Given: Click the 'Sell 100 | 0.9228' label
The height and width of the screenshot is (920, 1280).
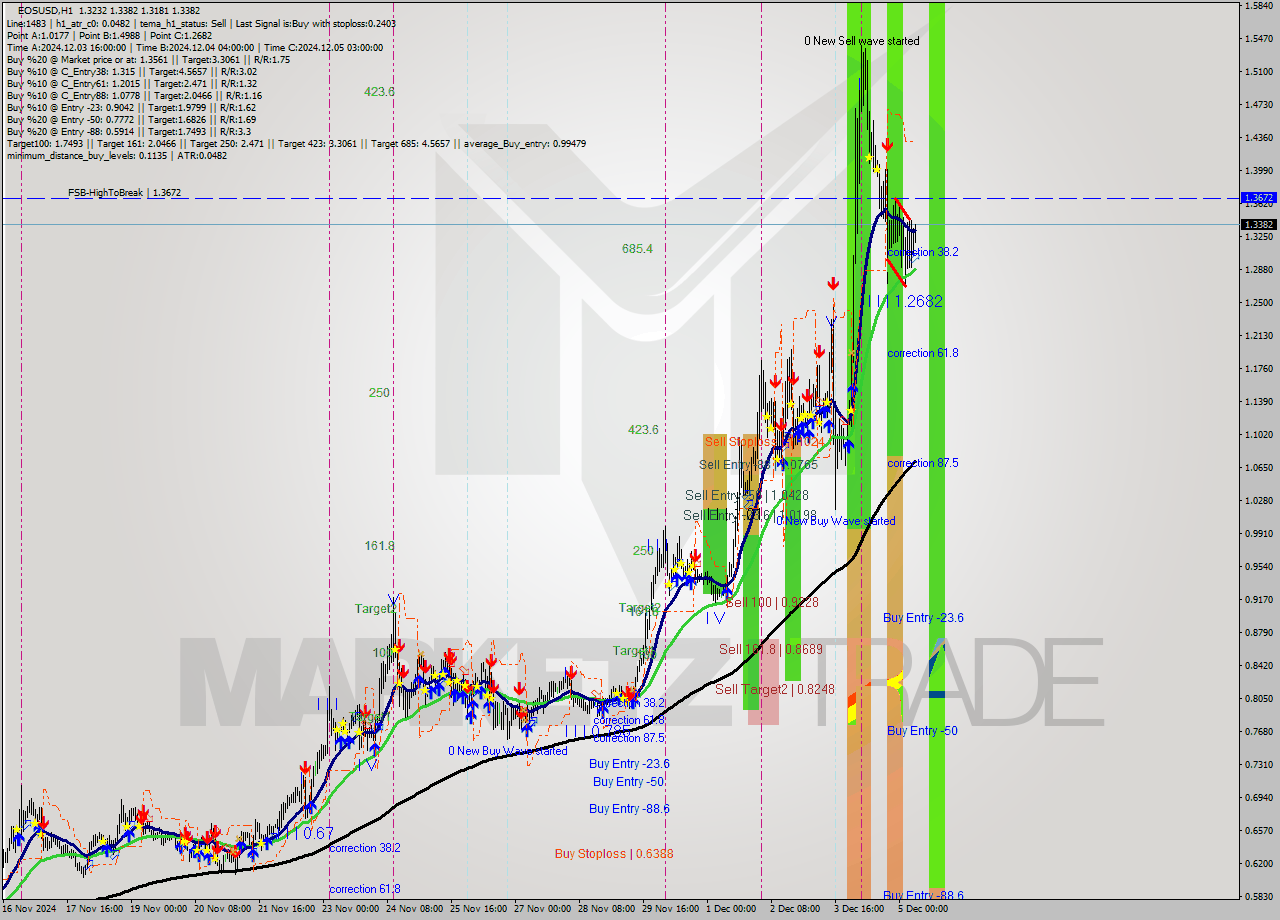Looking at the screenshot, I should [x=772, y=602].
